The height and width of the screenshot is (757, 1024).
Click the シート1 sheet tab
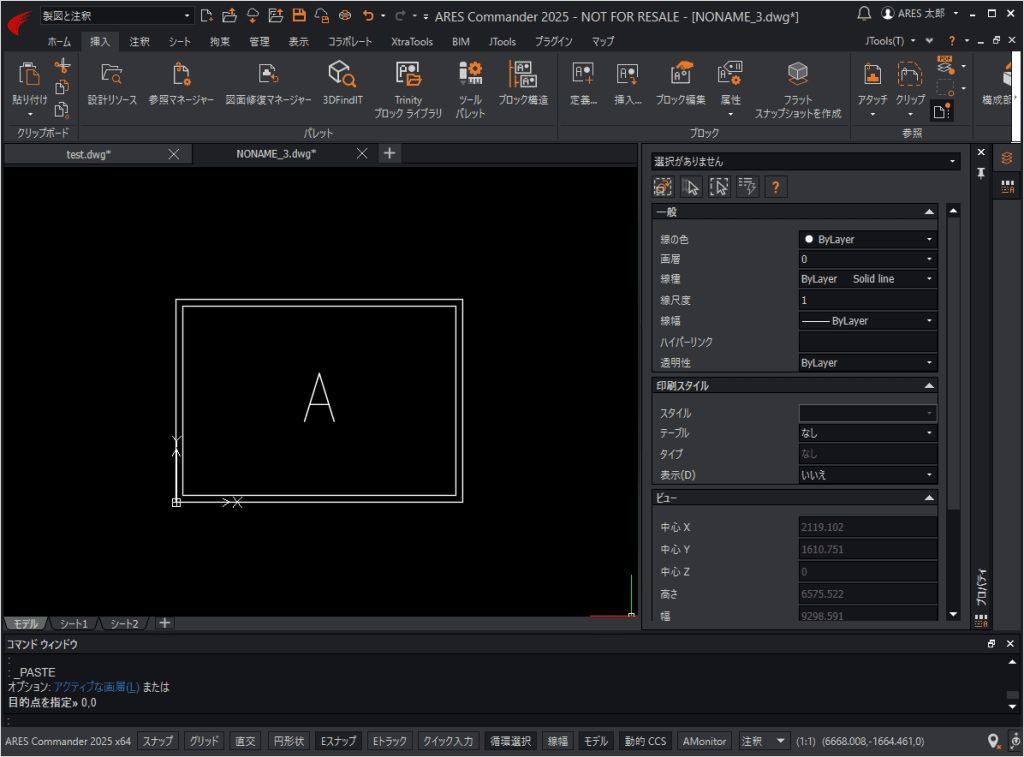74,624
